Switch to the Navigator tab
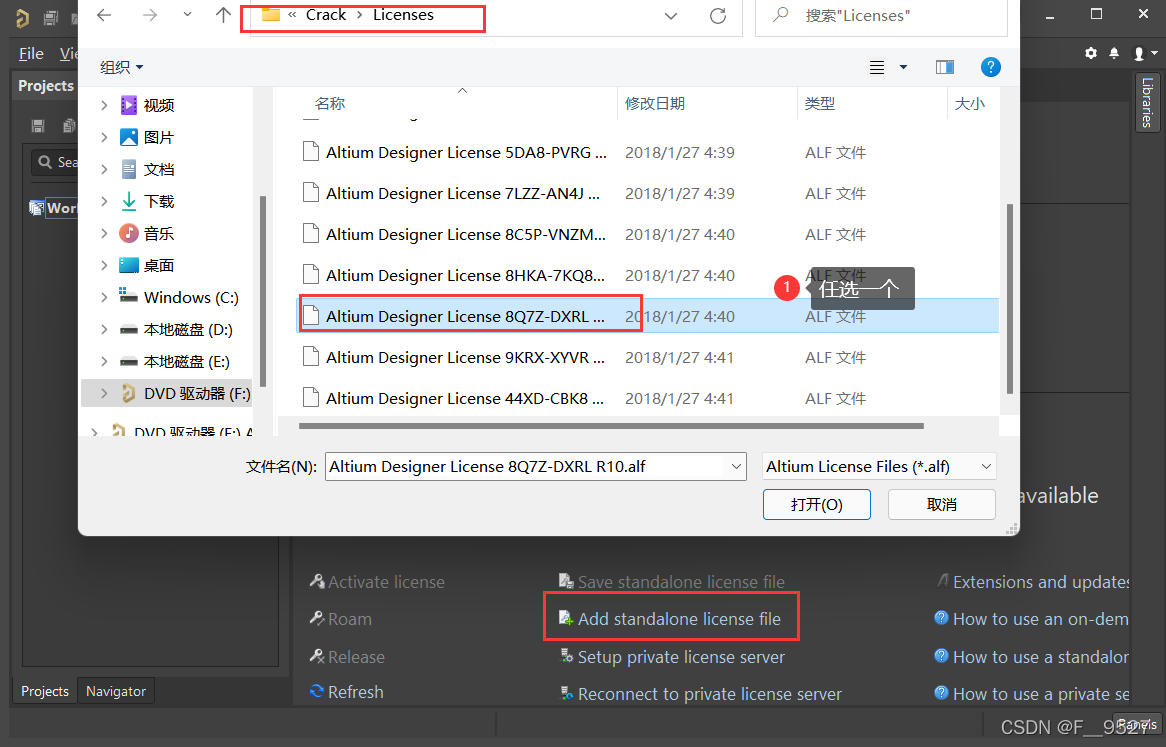Image resolution: width=1166 pixels, height=747 pixels. point(116,691)
